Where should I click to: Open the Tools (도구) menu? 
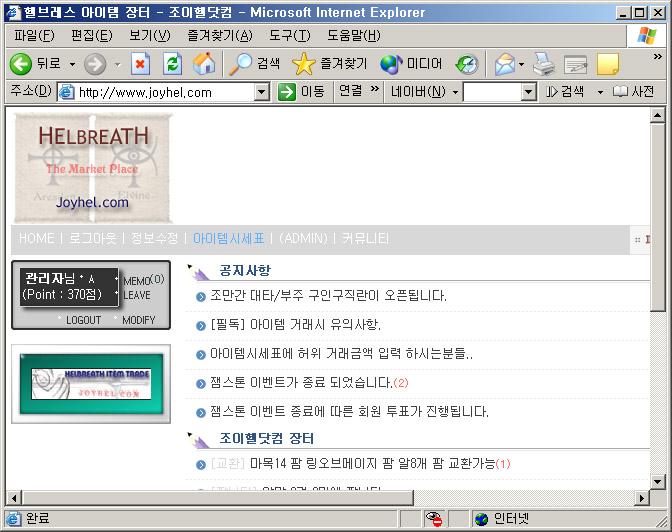[x=289, y=36]
